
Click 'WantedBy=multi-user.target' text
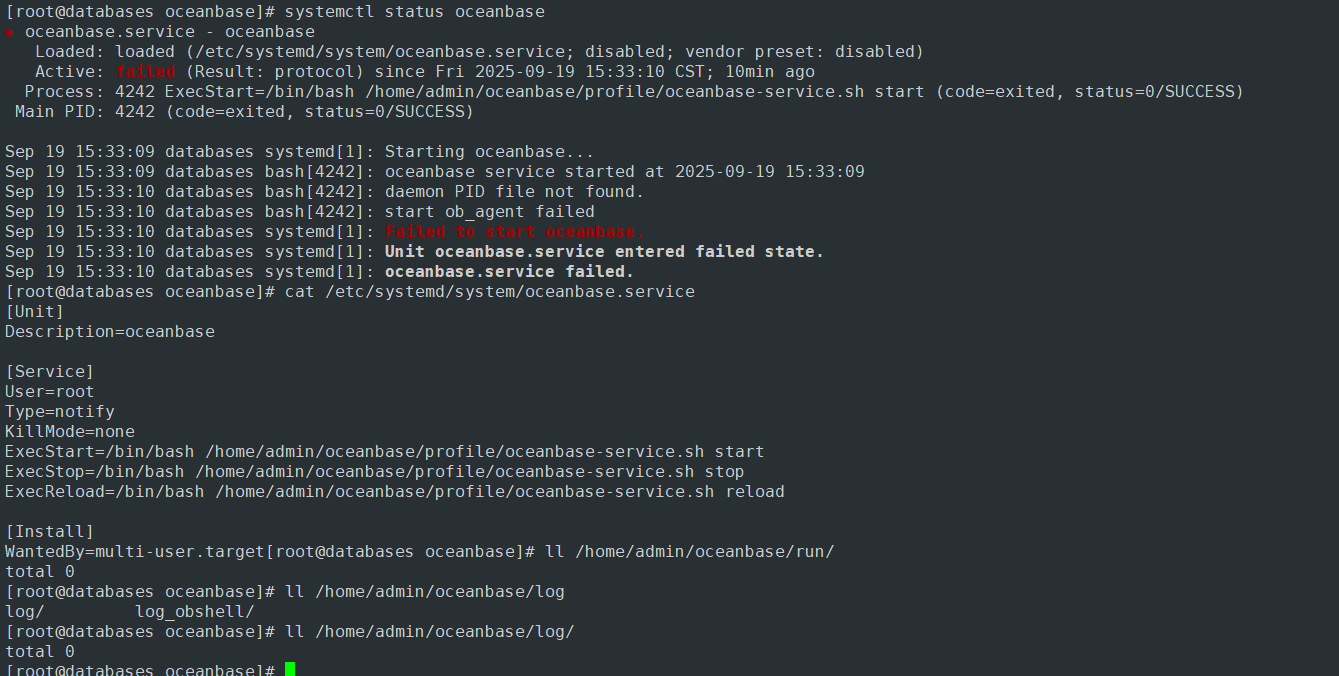point(135,552)
